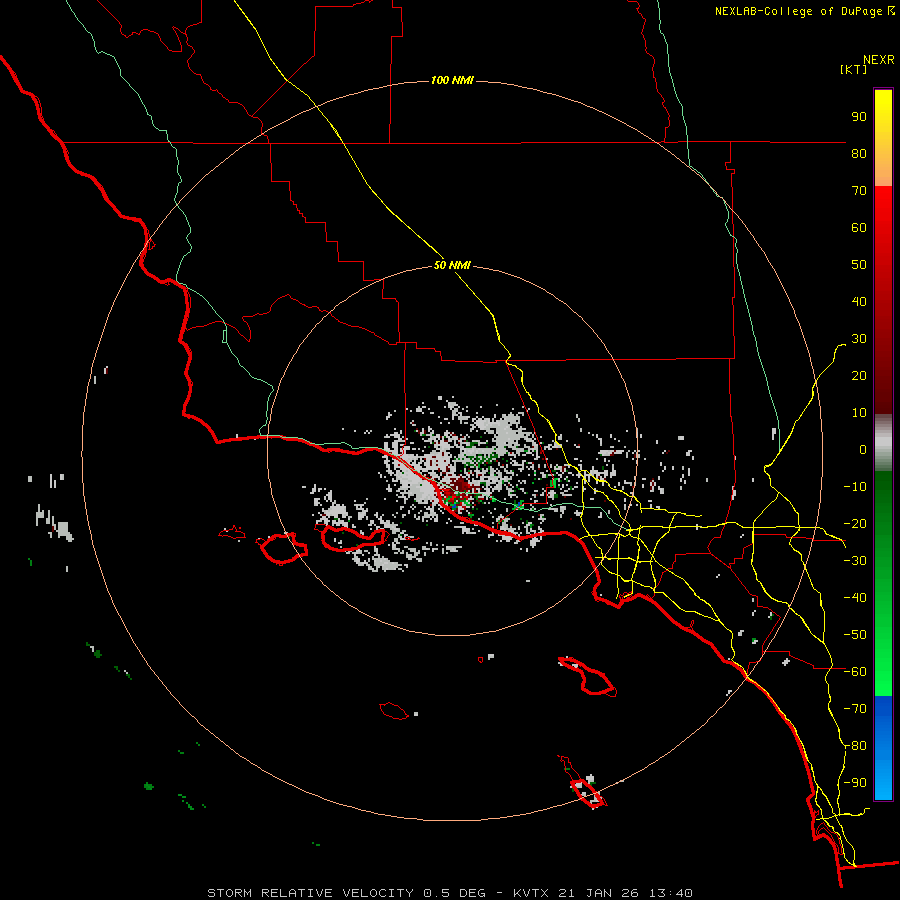Click the 80 value on velocity scale
The image size is (900, 900).
pyautogui.click(x=859, y=153)
